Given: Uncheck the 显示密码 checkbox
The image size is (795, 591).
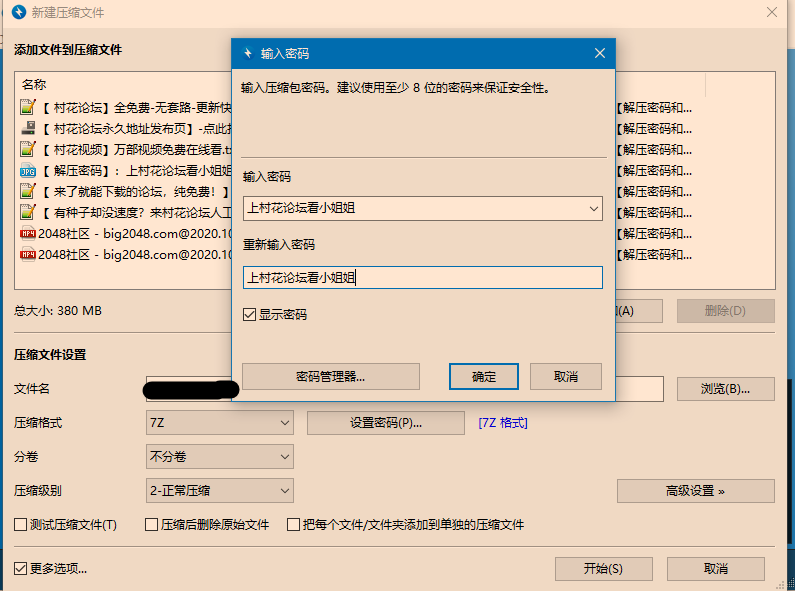Looking at the screenshot, I should (250, 315).
